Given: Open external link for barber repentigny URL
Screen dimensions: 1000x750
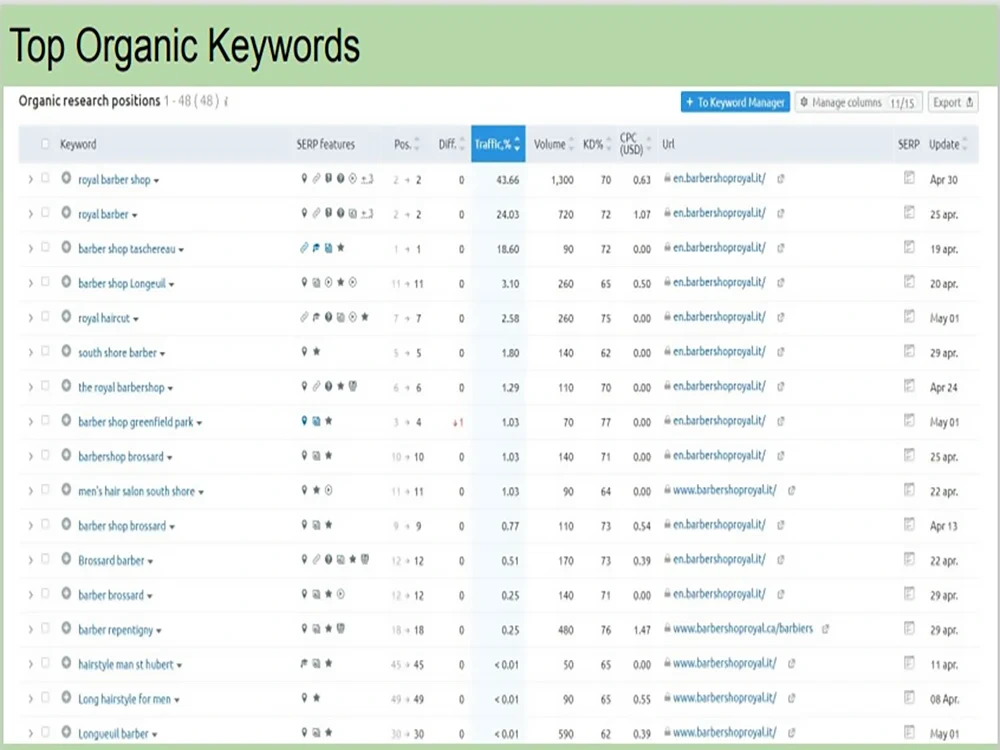Looking at the screenshot, I should 825,629.
